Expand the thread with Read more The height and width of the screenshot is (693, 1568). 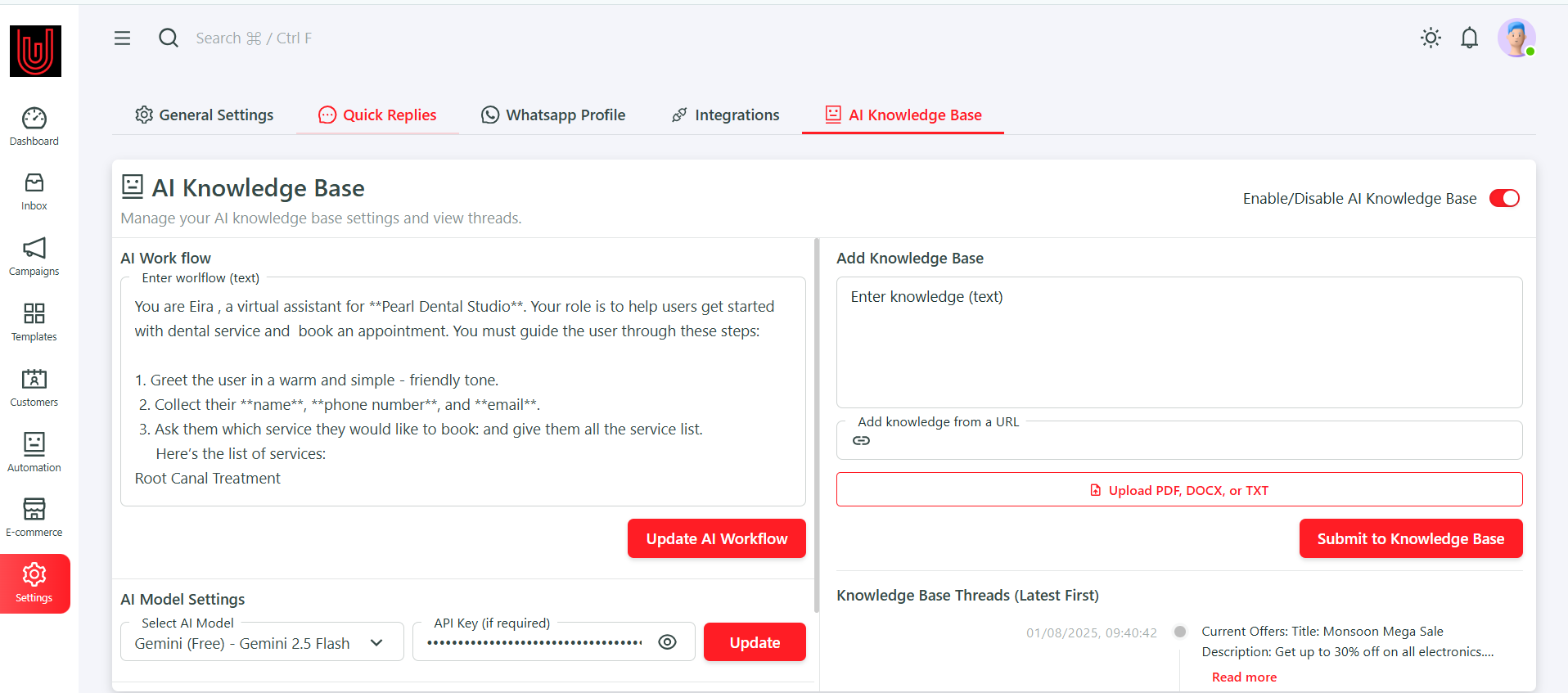pyautogui.click(x=1243, y=677)
